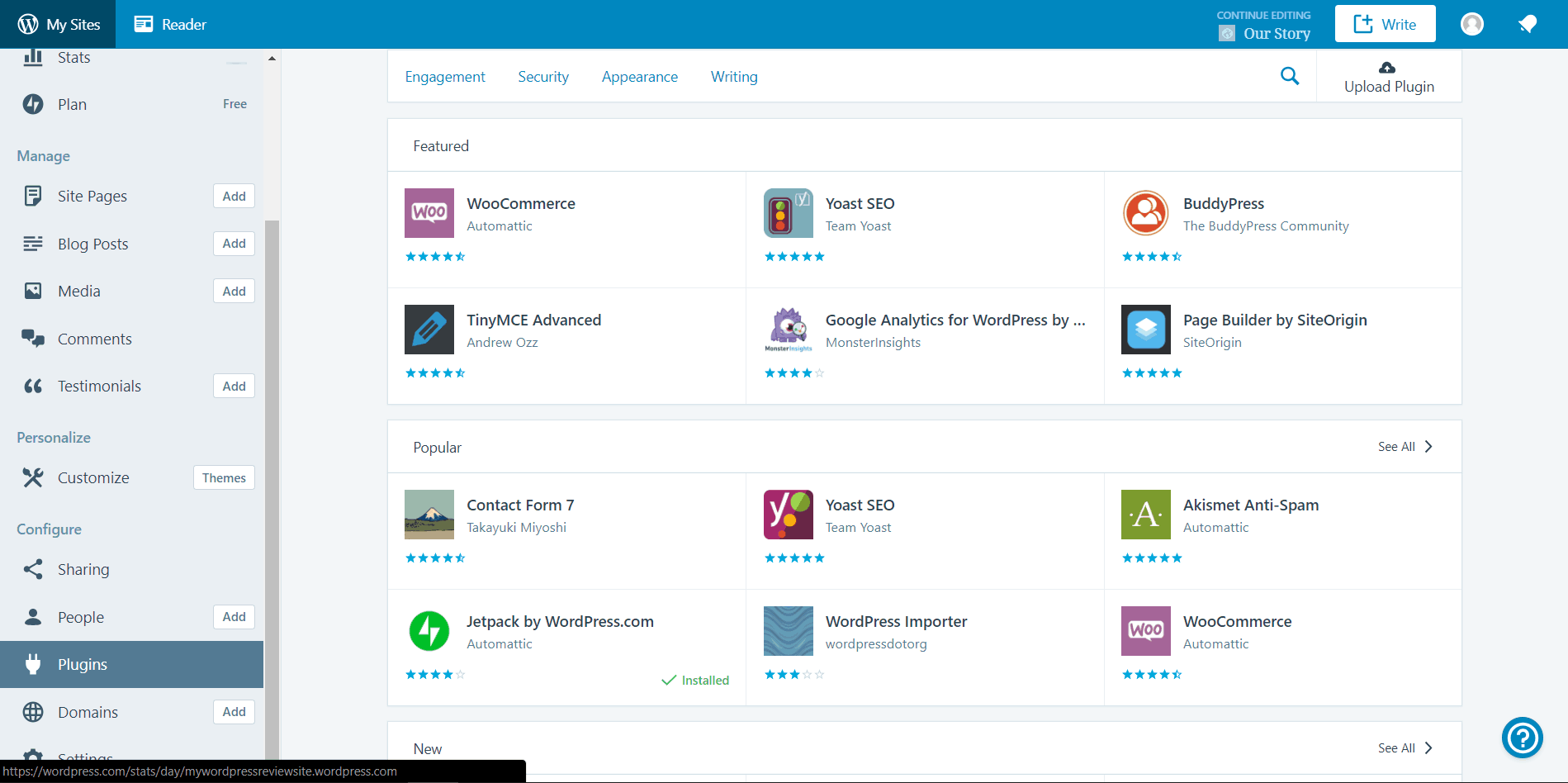Screen dimensions: 1568x783
Task: Open the Sharing icon under Configure
Action: 32,569
